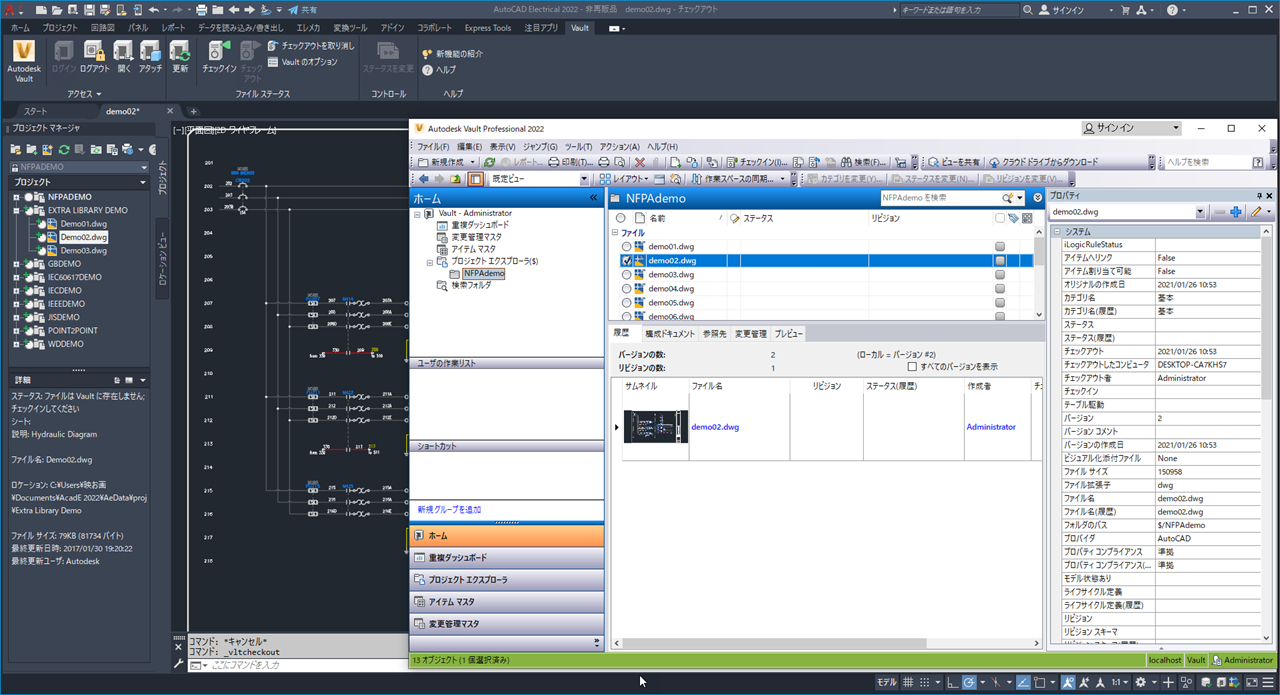Open status bar customization menu
The image size is (1280, 695).
click(1268, 683)
